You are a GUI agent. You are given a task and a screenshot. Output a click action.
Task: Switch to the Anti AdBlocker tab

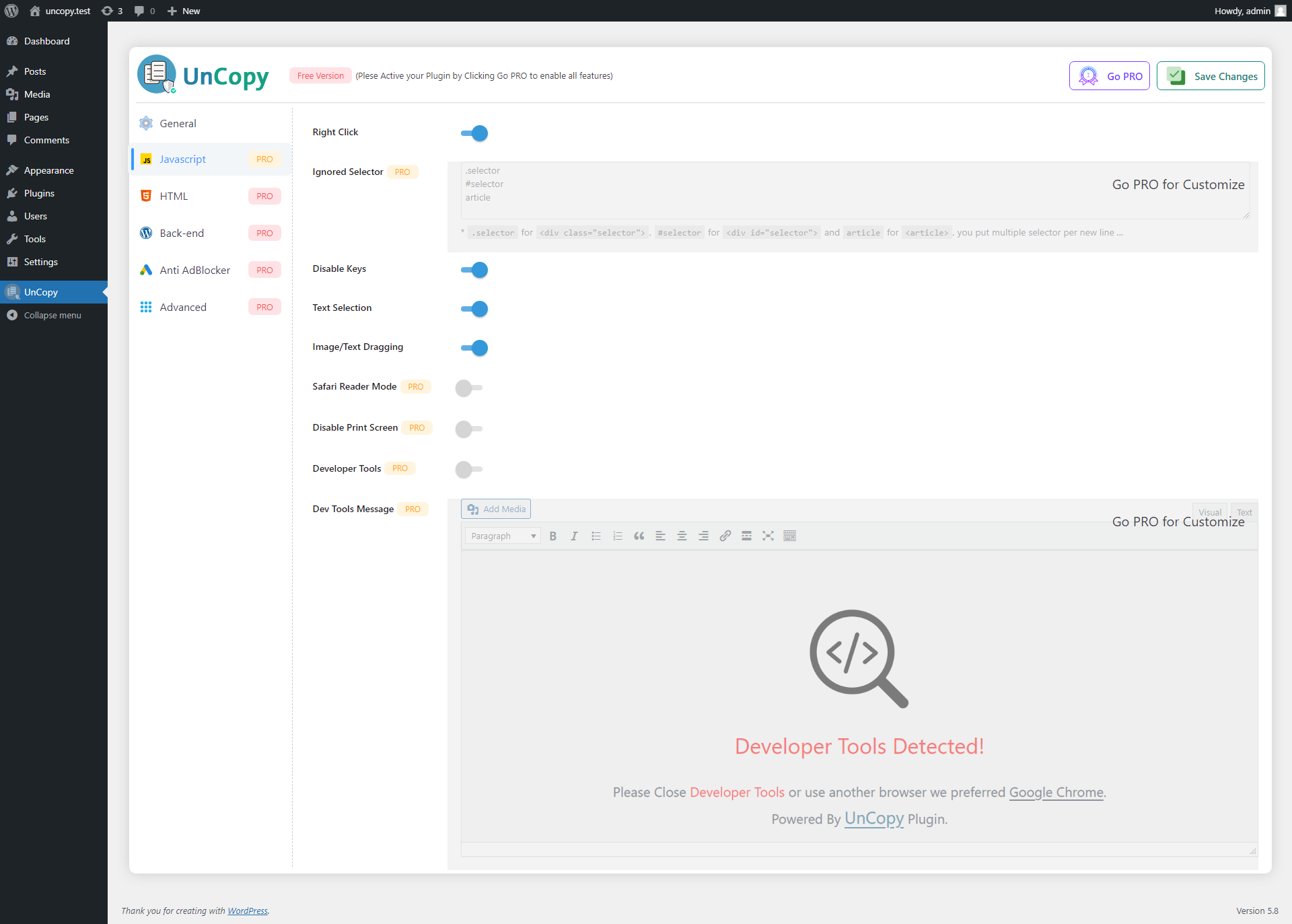click(211, 270)
